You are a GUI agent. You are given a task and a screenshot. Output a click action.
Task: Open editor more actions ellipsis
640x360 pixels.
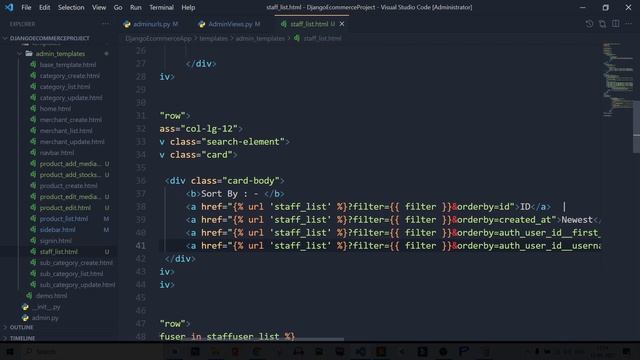(629, 24)
